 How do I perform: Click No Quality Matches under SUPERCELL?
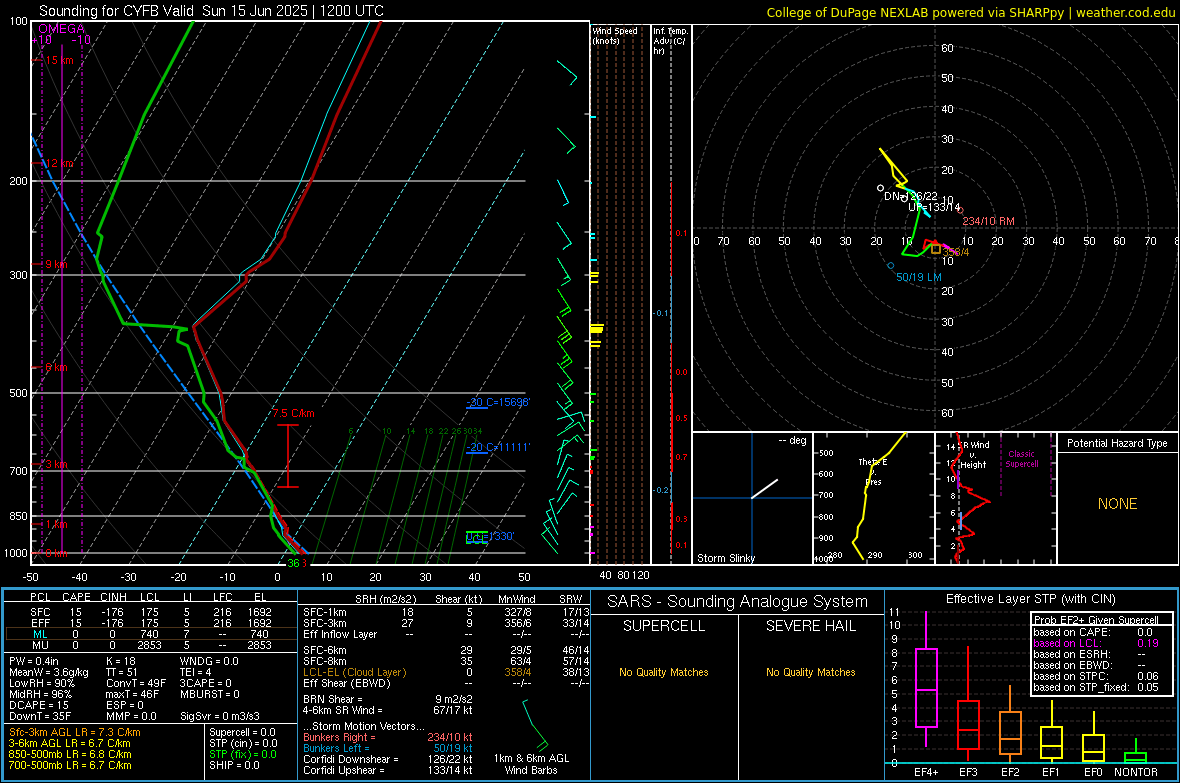[x=664, y=672]
